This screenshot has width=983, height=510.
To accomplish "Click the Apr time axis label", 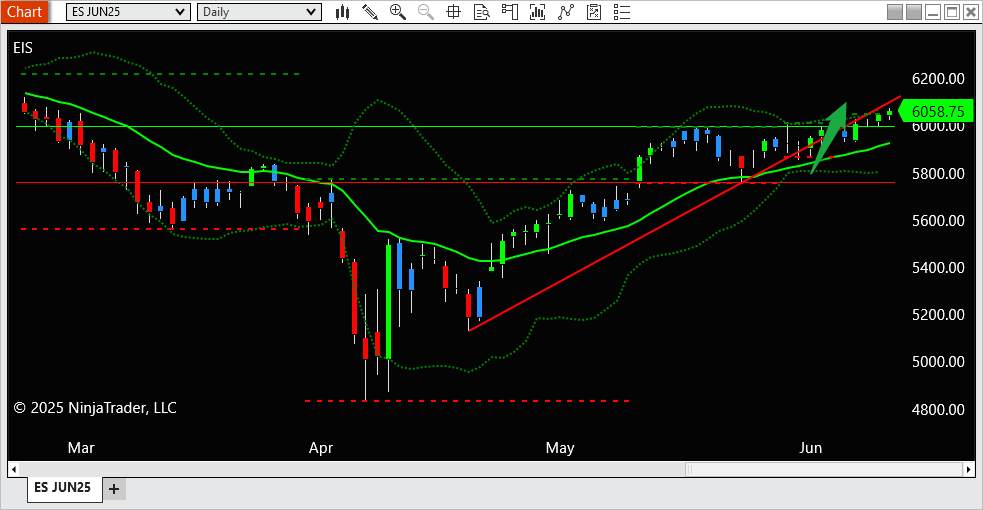I will tap(321, 448).
